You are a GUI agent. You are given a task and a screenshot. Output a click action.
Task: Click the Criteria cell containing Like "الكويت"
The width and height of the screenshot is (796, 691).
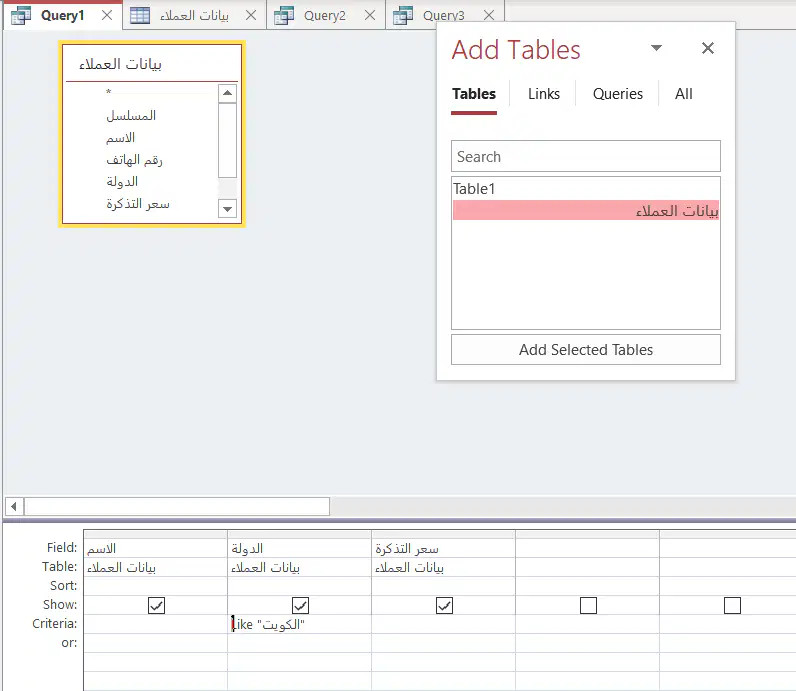click(x=300, y=624)
